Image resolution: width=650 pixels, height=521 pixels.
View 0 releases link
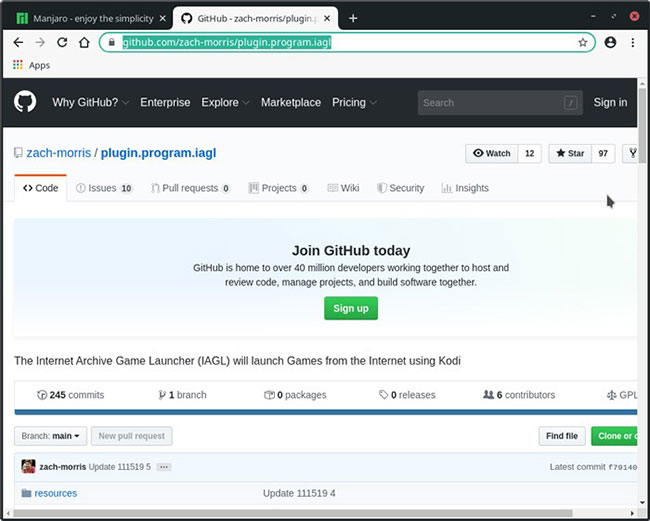click(407, 395)
